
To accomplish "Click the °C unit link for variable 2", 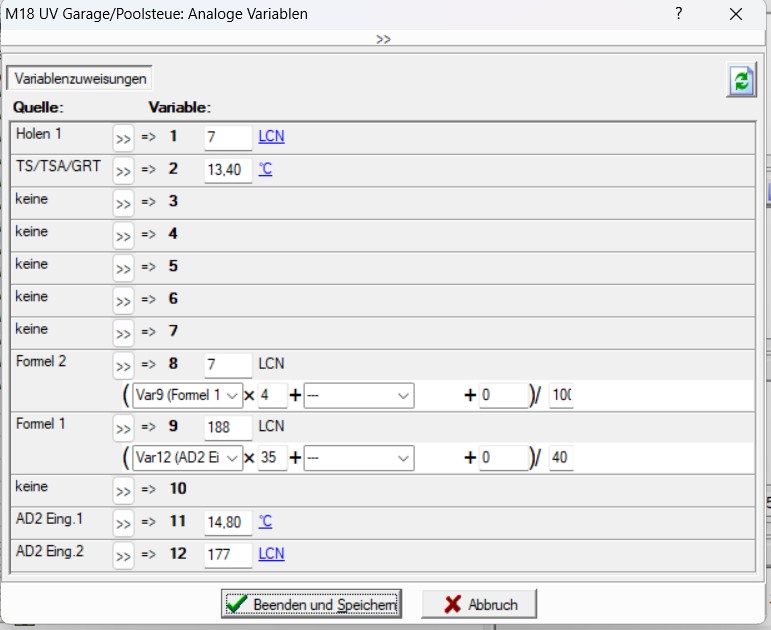I will coord(265,169).
